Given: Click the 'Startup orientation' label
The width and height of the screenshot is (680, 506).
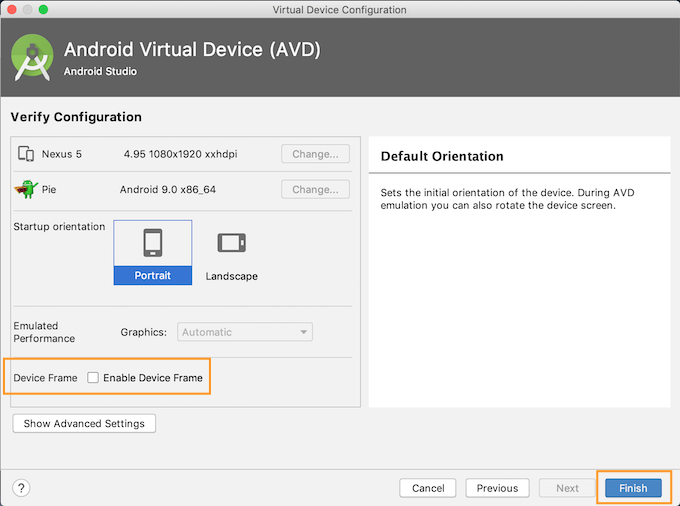Looking at the screenshot, I should [59, 227].
